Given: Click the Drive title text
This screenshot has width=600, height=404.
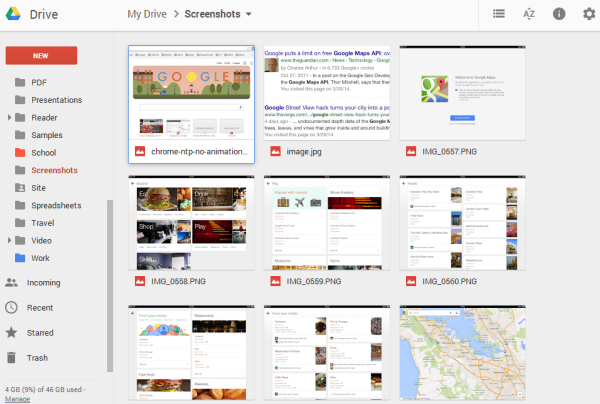Looking at the screenshot, I should pos(44,15).
